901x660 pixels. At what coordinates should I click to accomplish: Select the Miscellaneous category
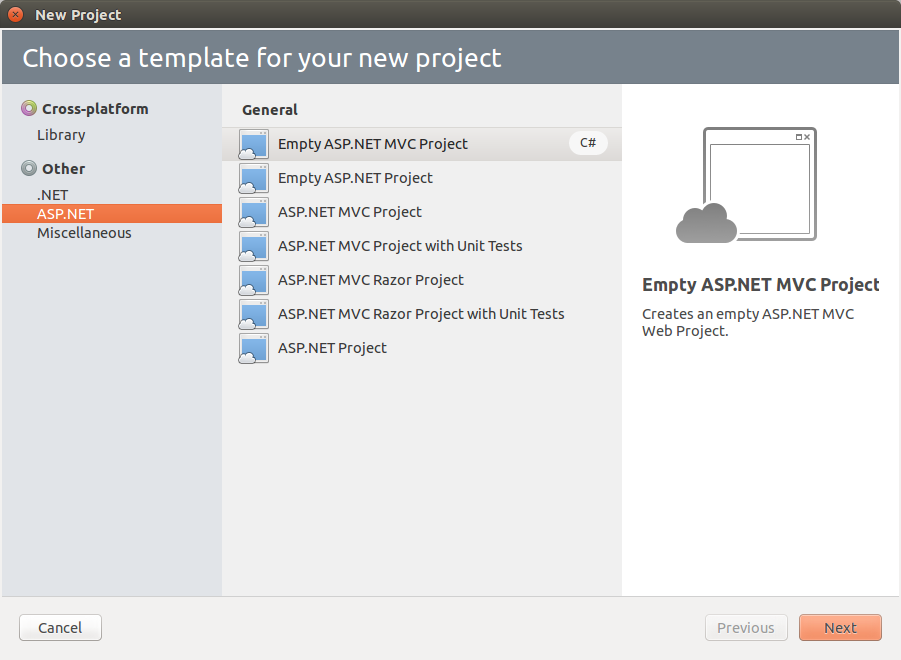click(84, 233)
